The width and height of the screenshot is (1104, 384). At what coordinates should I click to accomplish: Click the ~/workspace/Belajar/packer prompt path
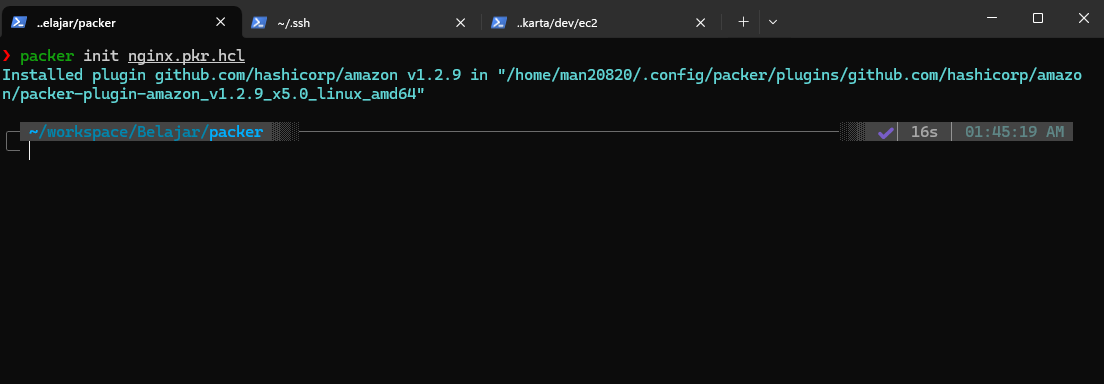pos(146,132)
